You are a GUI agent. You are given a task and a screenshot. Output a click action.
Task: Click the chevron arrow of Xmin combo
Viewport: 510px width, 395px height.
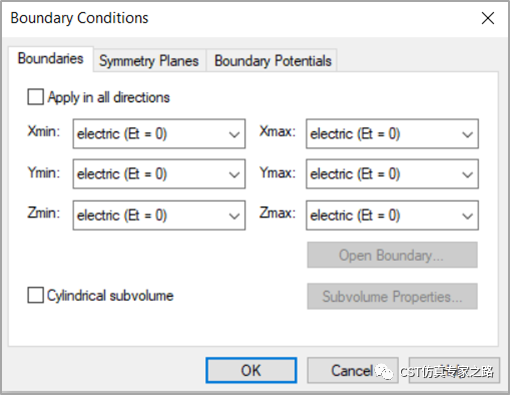[x=234, y=134]
